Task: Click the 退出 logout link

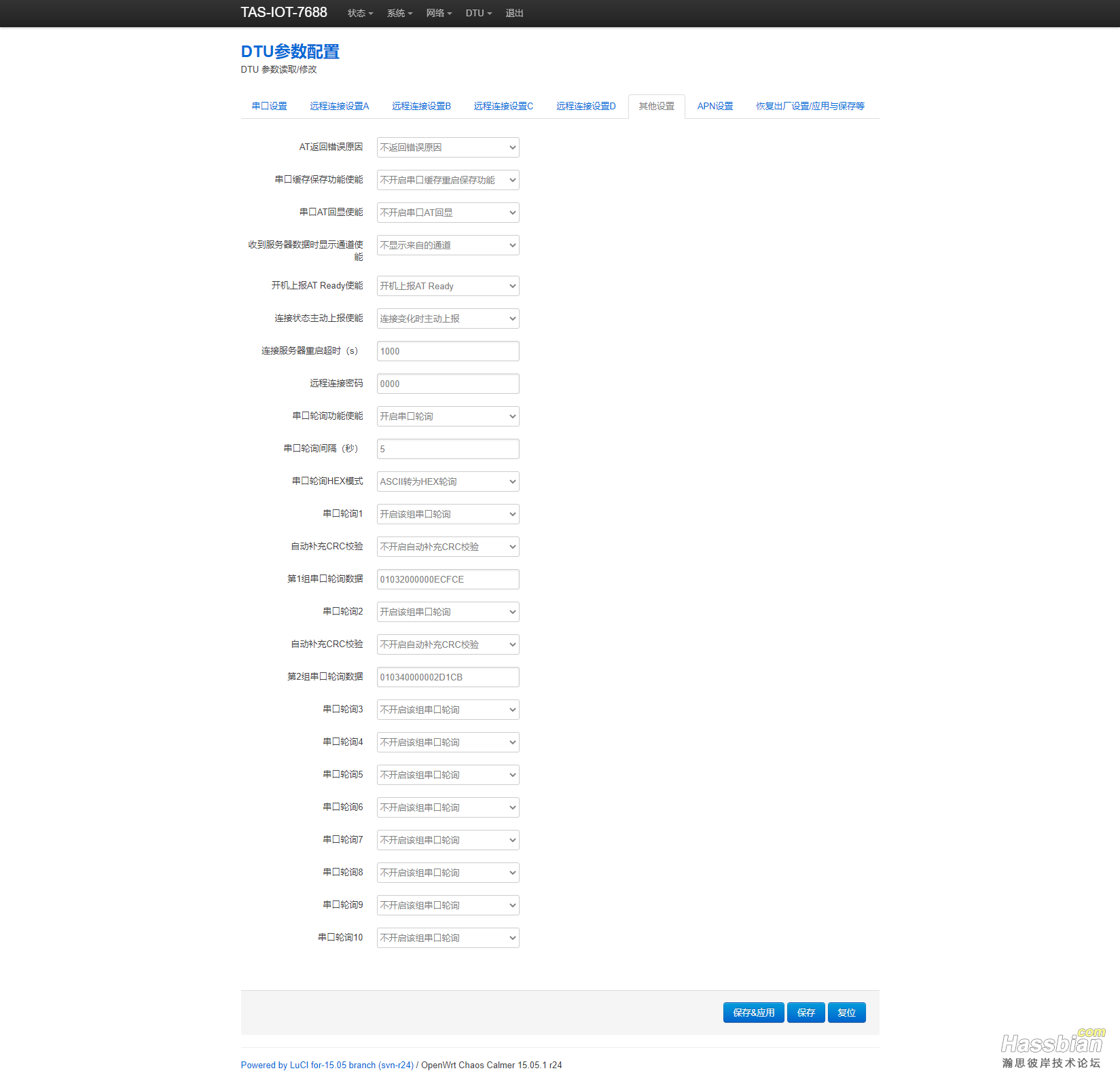Action: [x=514, y=13]
